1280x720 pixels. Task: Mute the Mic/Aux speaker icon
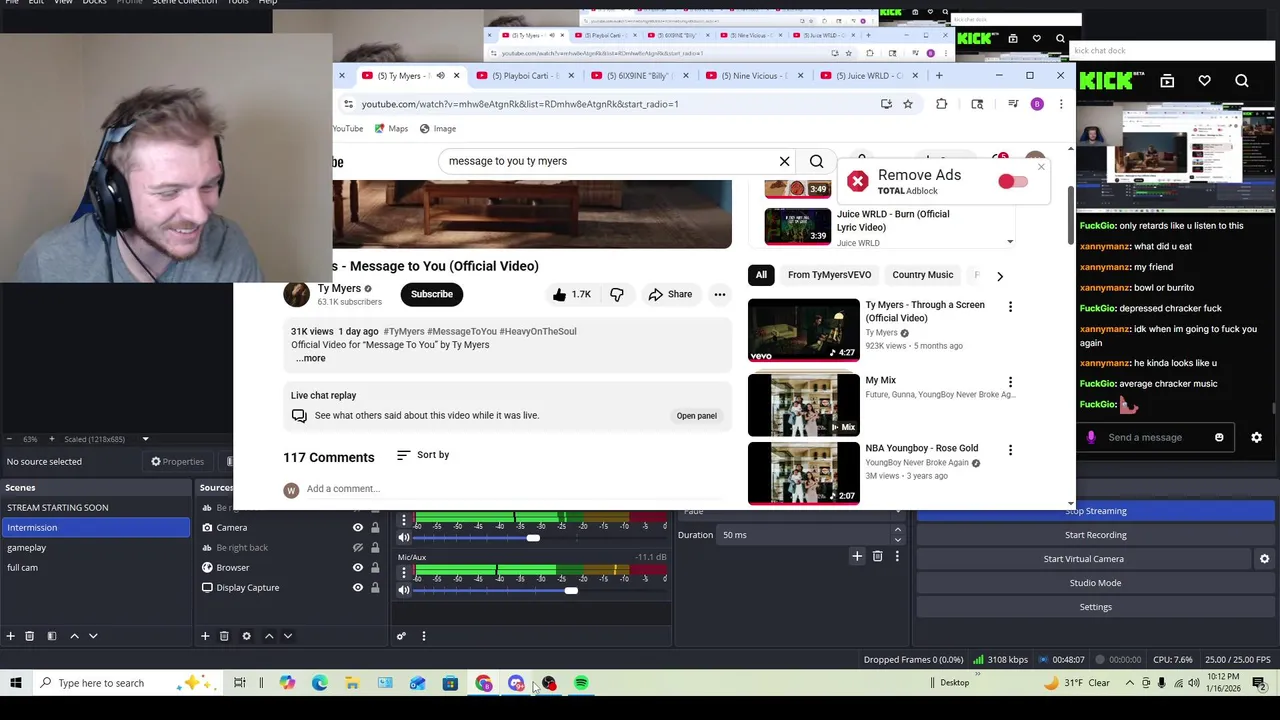404,590
